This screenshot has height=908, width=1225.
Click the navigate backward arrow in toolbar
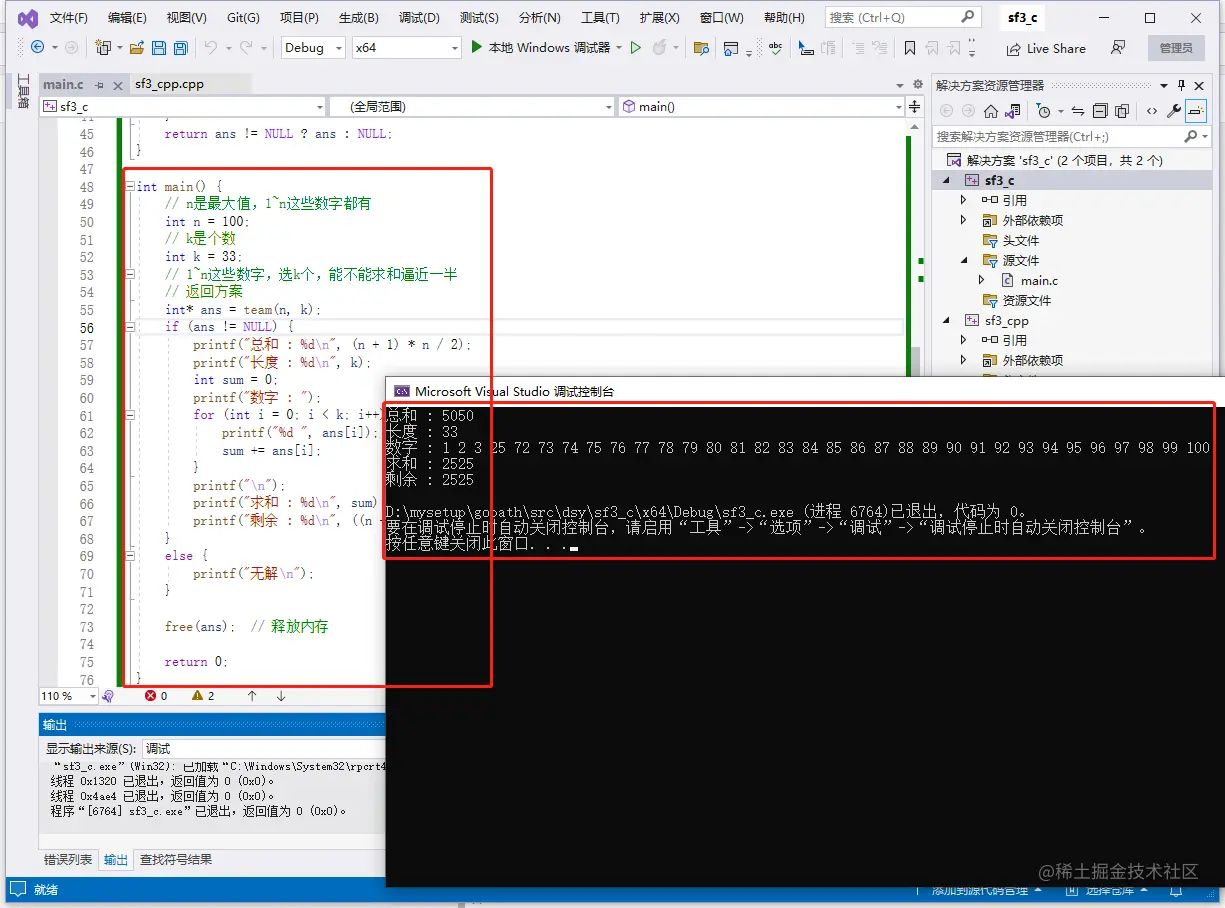tap(37, 47)
